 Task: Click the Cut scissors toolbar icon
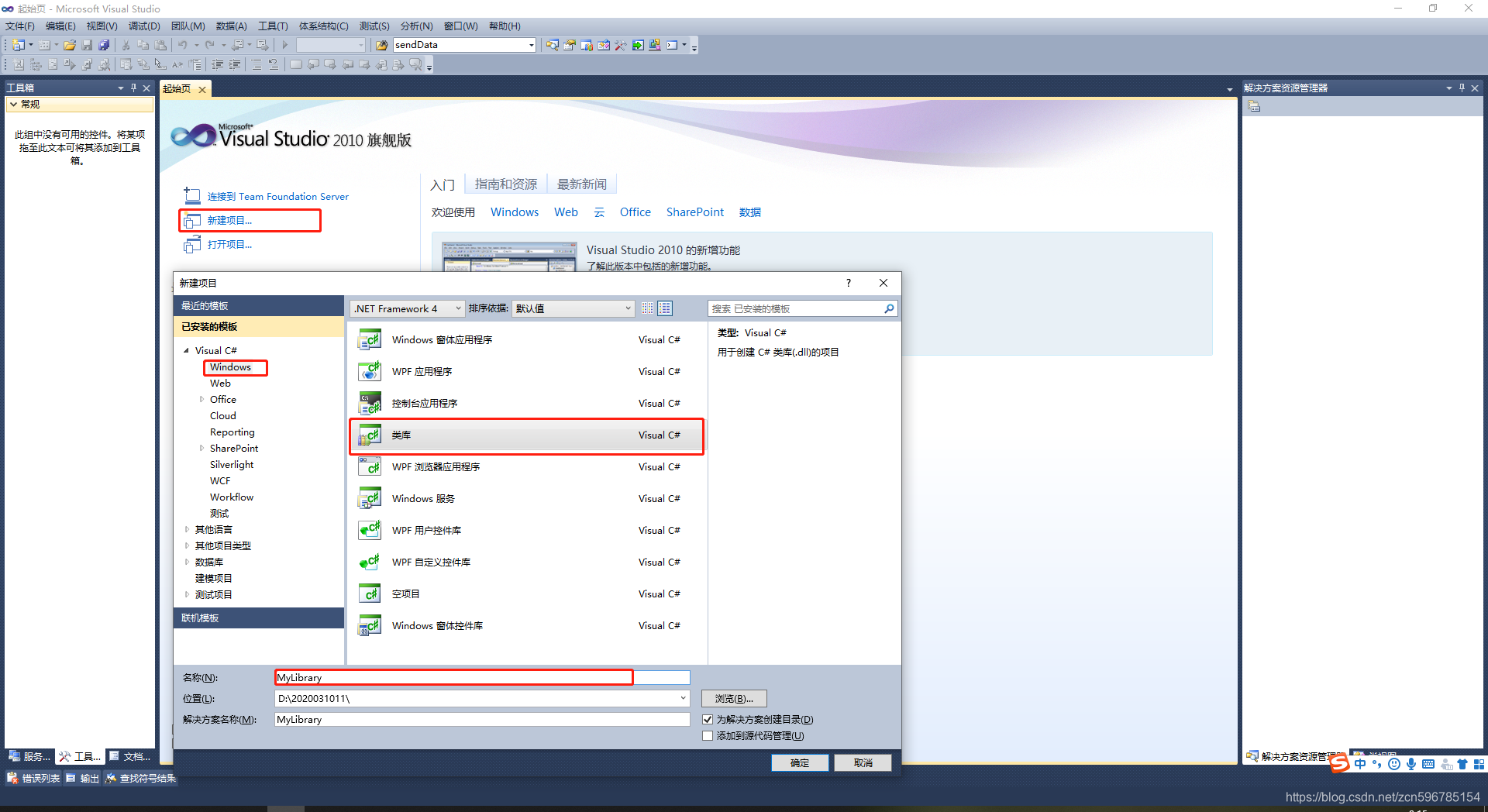(x=126, y=45)
